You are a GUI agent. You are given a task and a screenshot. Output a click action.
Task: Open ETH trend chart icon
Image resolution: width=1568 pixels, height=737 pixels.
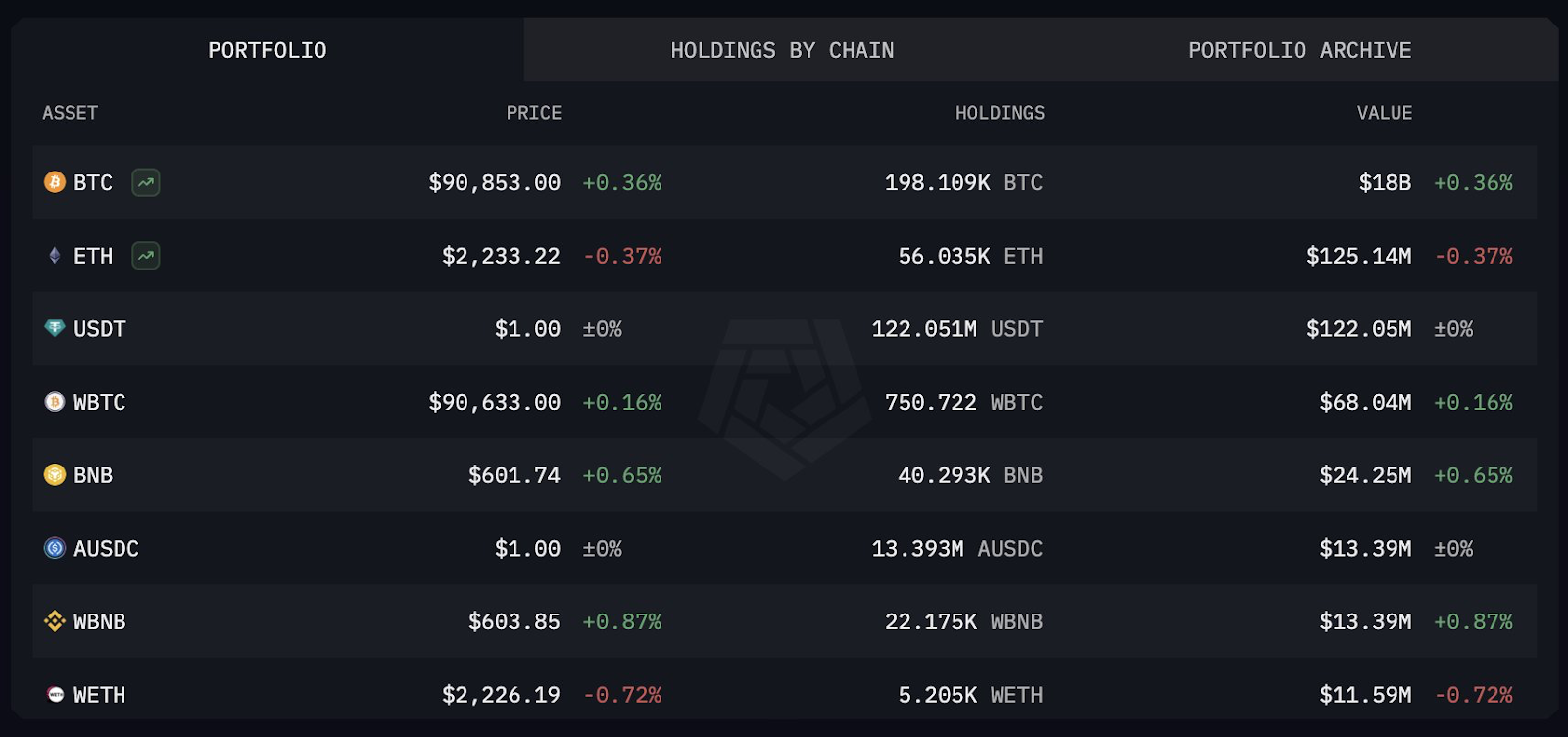click(146, 256)
